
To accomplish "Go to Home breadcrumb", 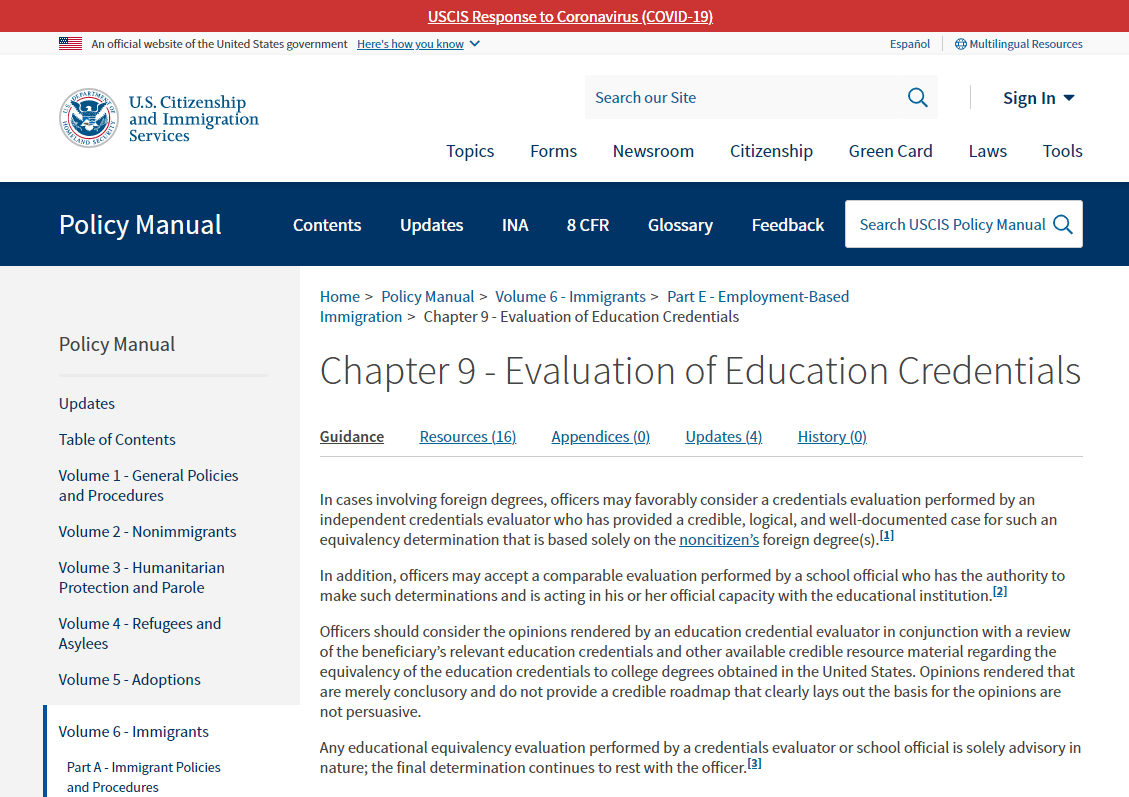I will point(340,297).
